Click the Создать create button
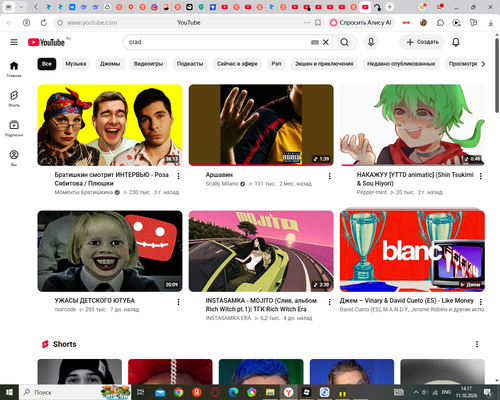Image resolution: width=500 pixels, height=400 pixels. [x=422, y=42]
